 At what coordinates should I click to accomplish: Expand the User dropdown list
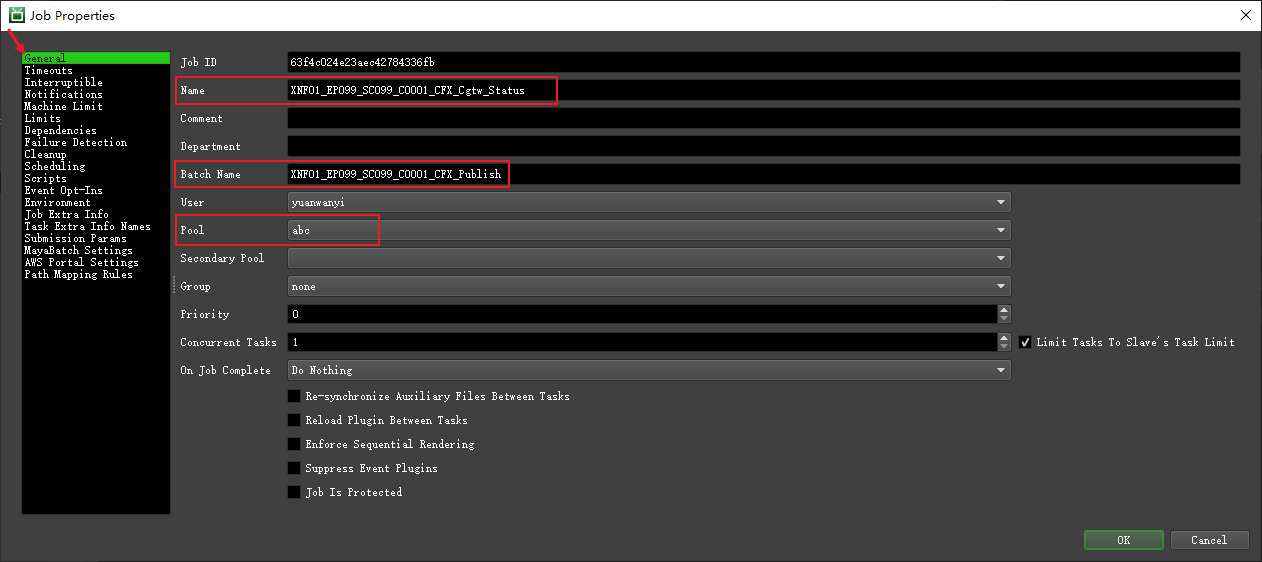[x=1001, y=202]
